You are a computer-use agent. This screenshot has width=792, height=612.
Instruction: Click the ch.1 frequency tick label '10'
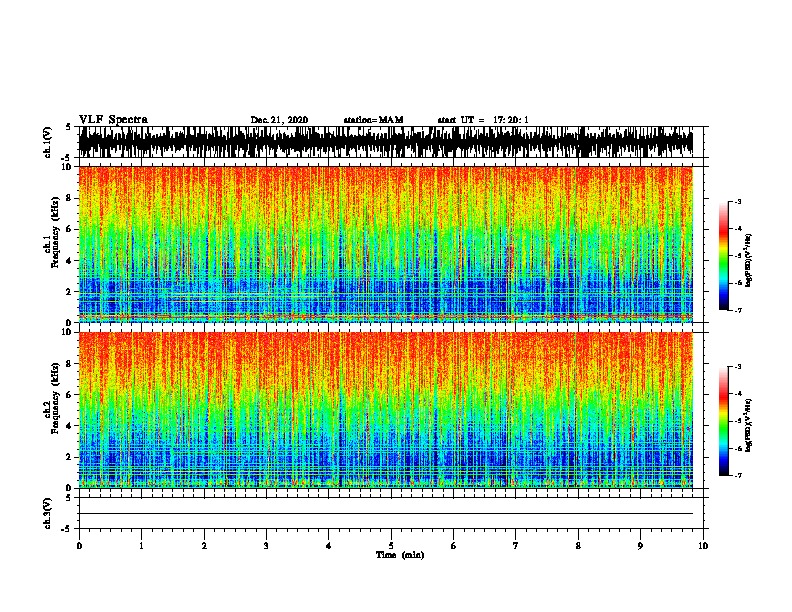click(x=68, y=167)
